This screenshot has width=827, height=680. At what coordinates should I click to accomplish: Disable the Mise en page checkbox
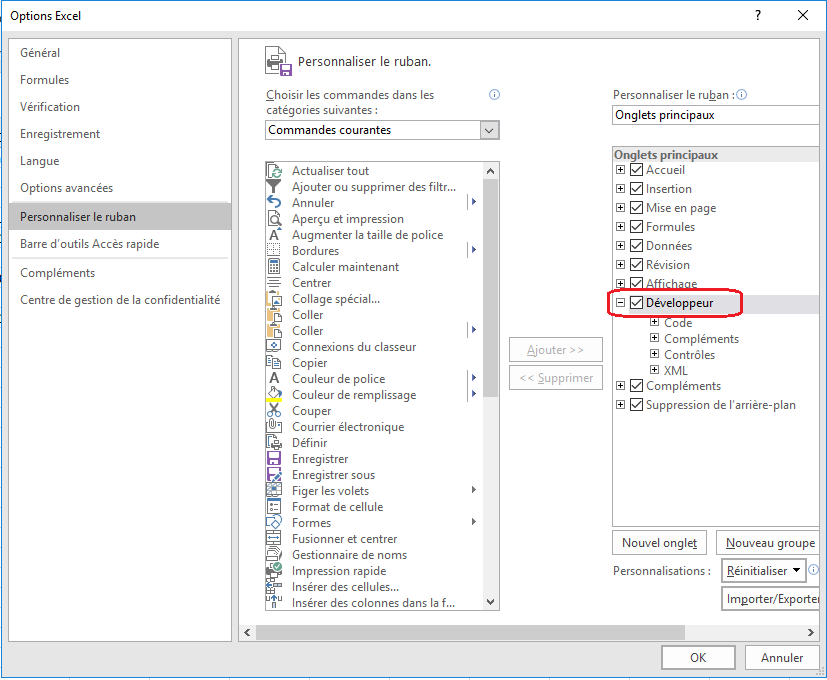[637, 208]
